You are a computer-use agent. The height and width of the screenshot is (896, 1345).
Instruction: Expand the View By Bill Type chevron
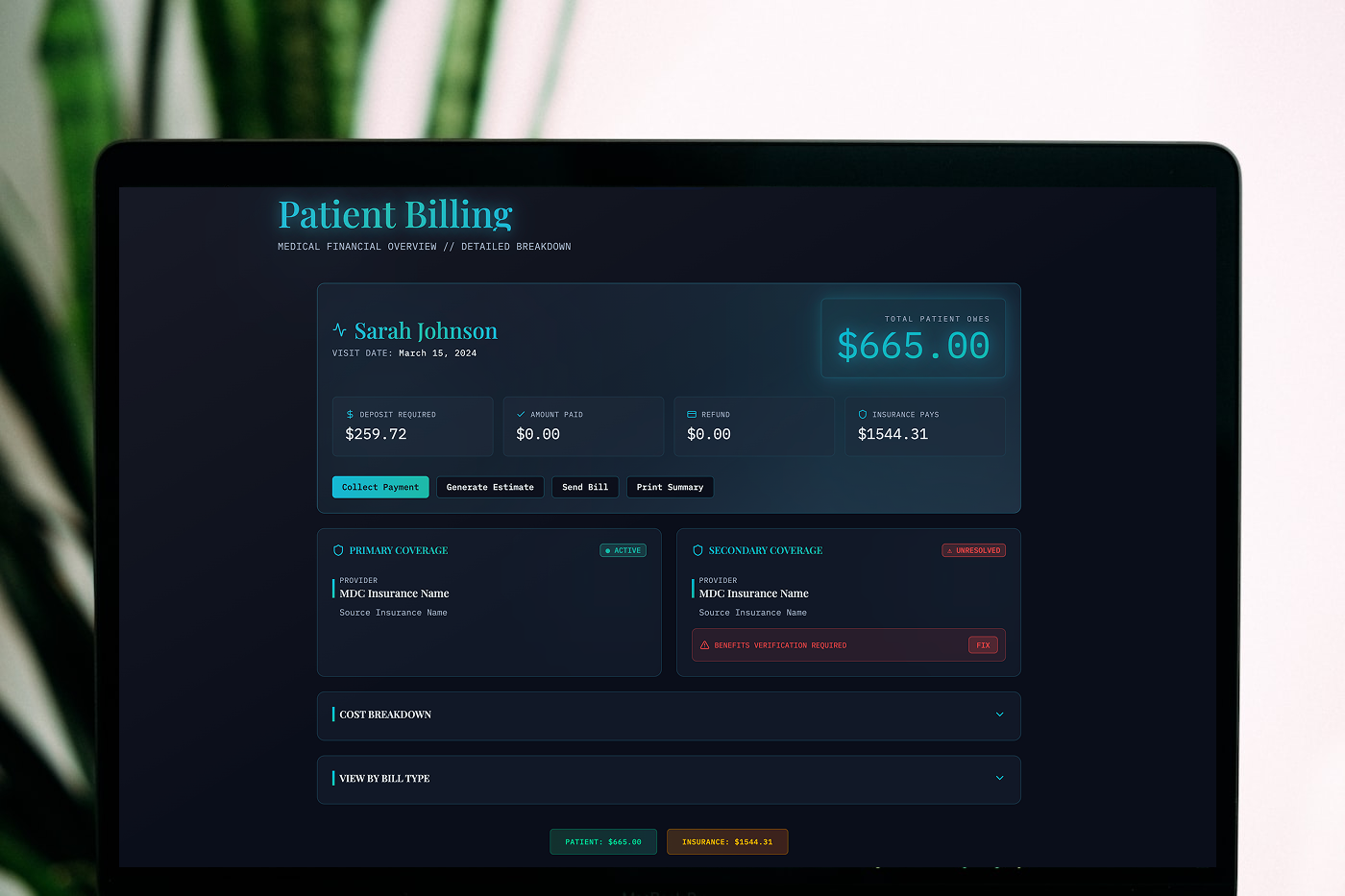pos(999,778)
